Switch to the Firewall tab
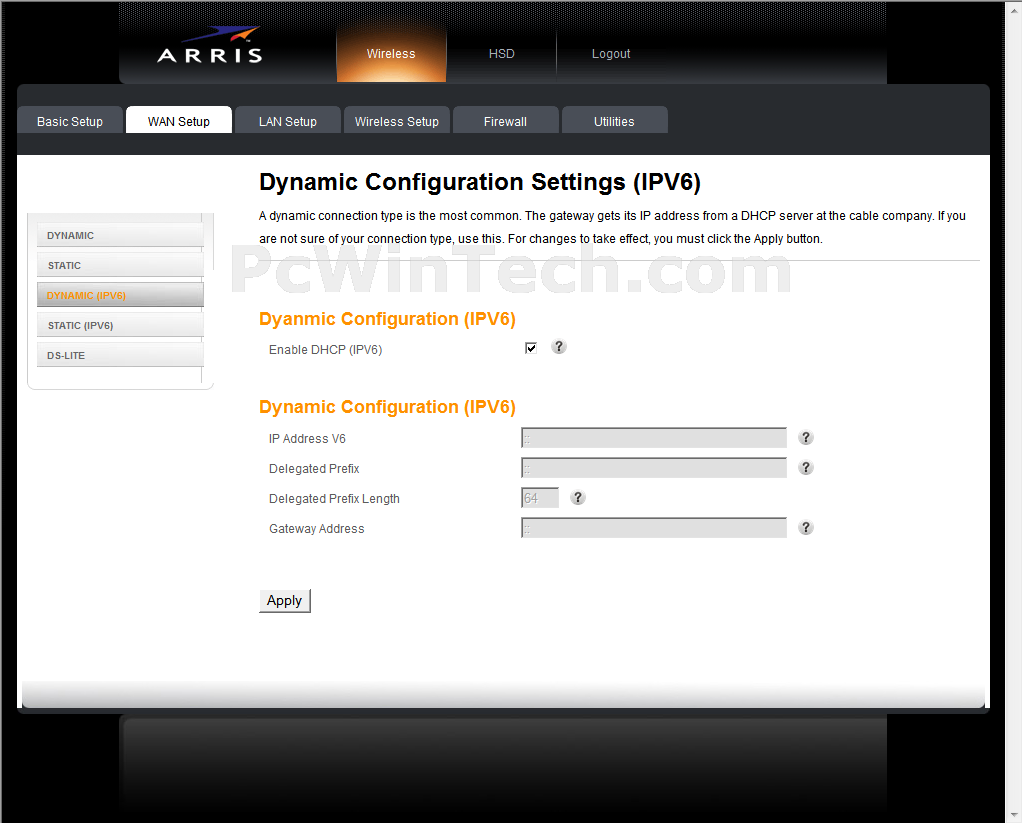Image resolution: width=1022 pixels, height=823 pixels. click(505, 121)
